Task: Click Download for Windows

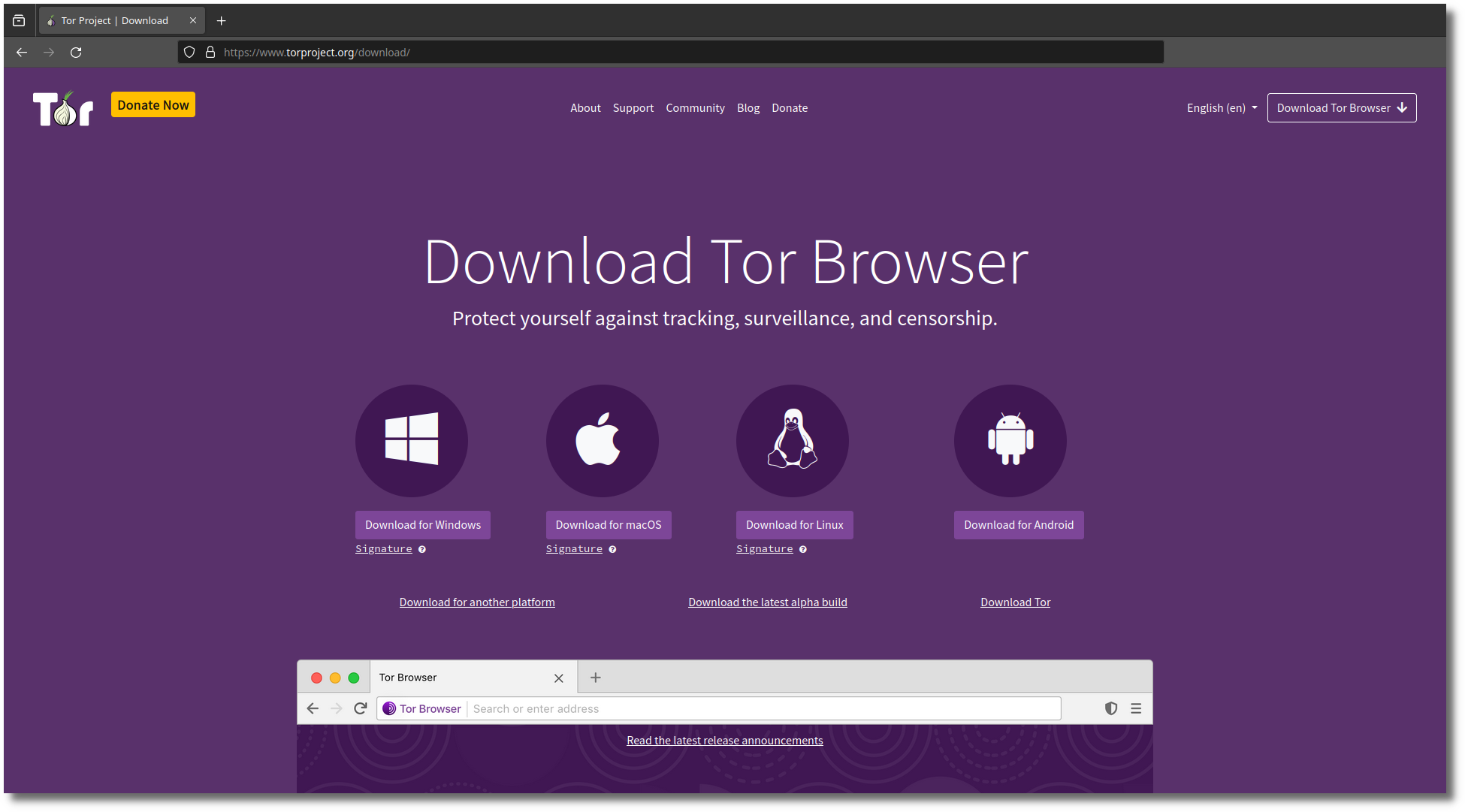Action: [x=423, y=525]
